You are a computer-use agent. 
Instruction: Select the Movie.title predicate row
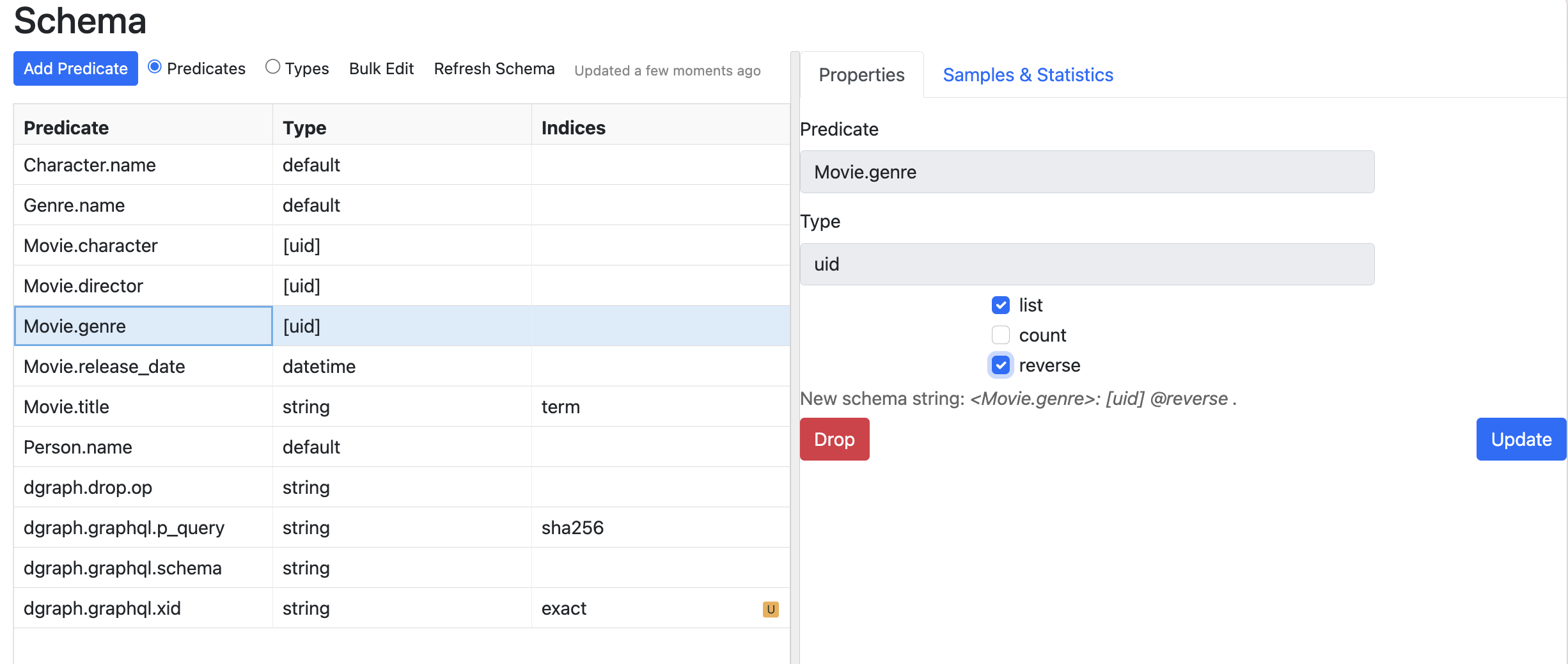67,407
